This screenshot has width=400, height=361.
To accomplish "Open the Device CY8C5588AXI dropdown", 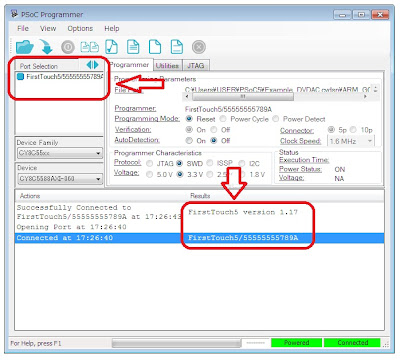I will point(60,179).
